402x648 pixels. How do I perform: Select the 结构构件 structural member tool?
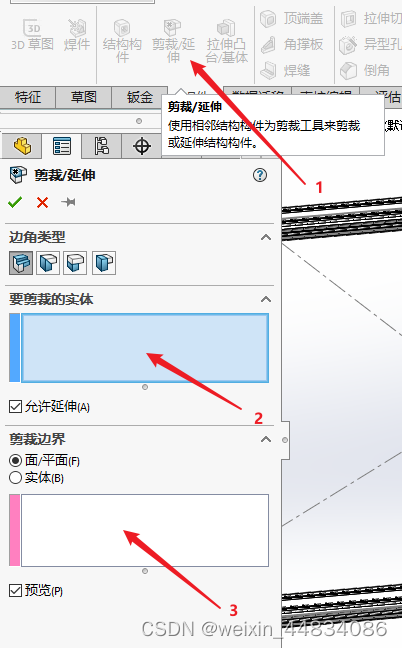coord(122,40)
